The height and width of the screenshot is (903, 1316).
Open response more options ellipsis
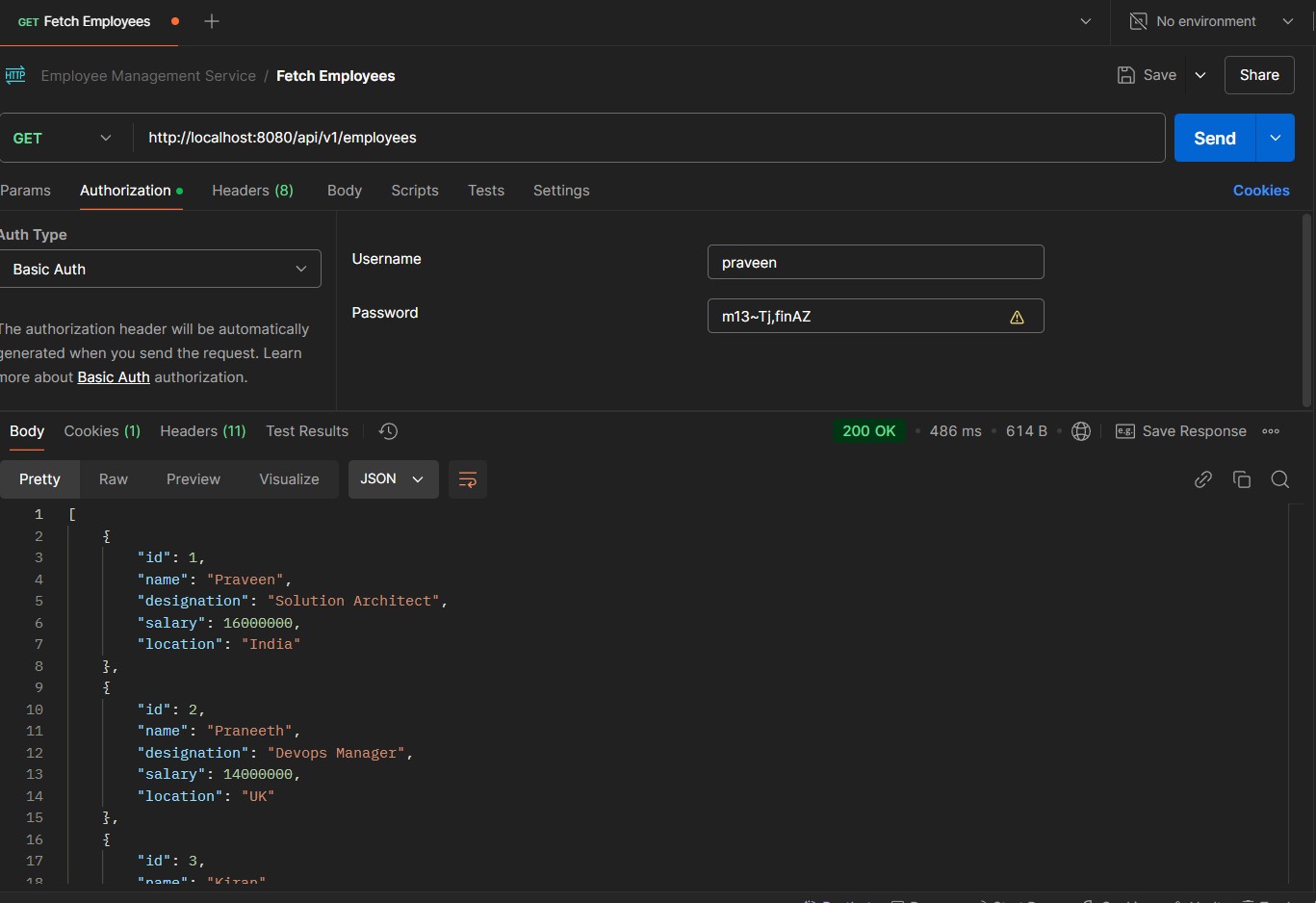point(1271,431)
